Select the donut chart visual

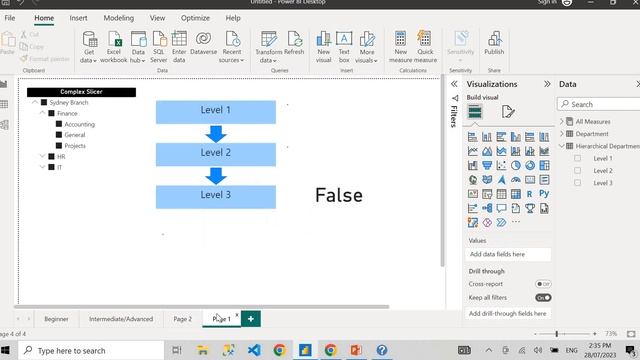tap(530, 165)
